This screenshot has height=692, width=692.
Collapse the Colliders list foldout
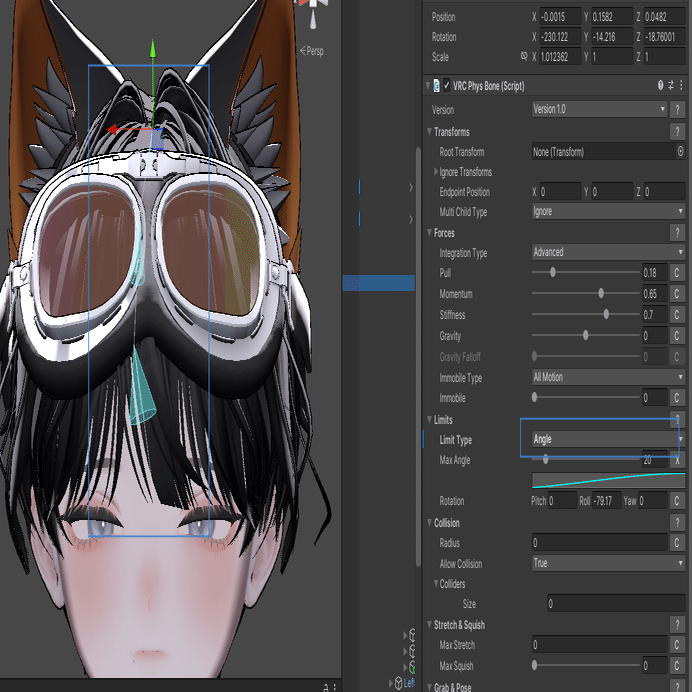(x=436, y=583)
